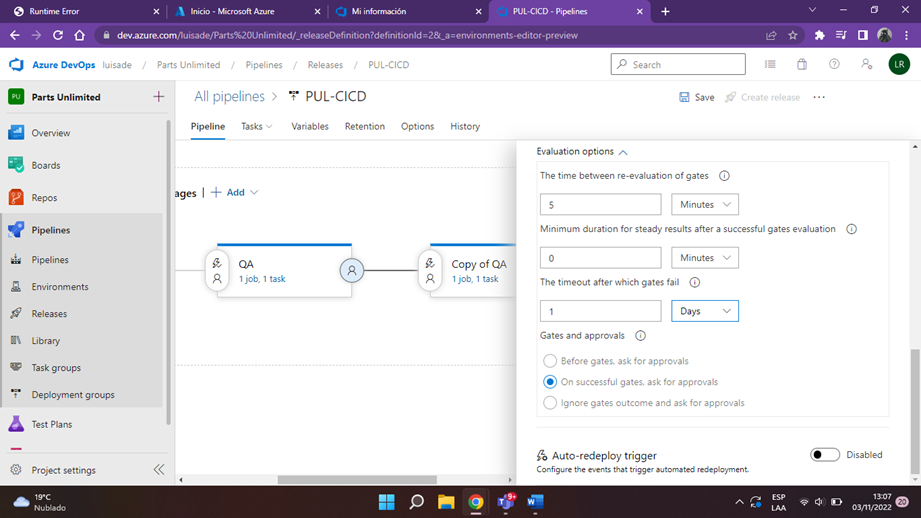Viewport: 921px width, 518px height.
Task: Open Releases in the sidebar
Action: 49,314
